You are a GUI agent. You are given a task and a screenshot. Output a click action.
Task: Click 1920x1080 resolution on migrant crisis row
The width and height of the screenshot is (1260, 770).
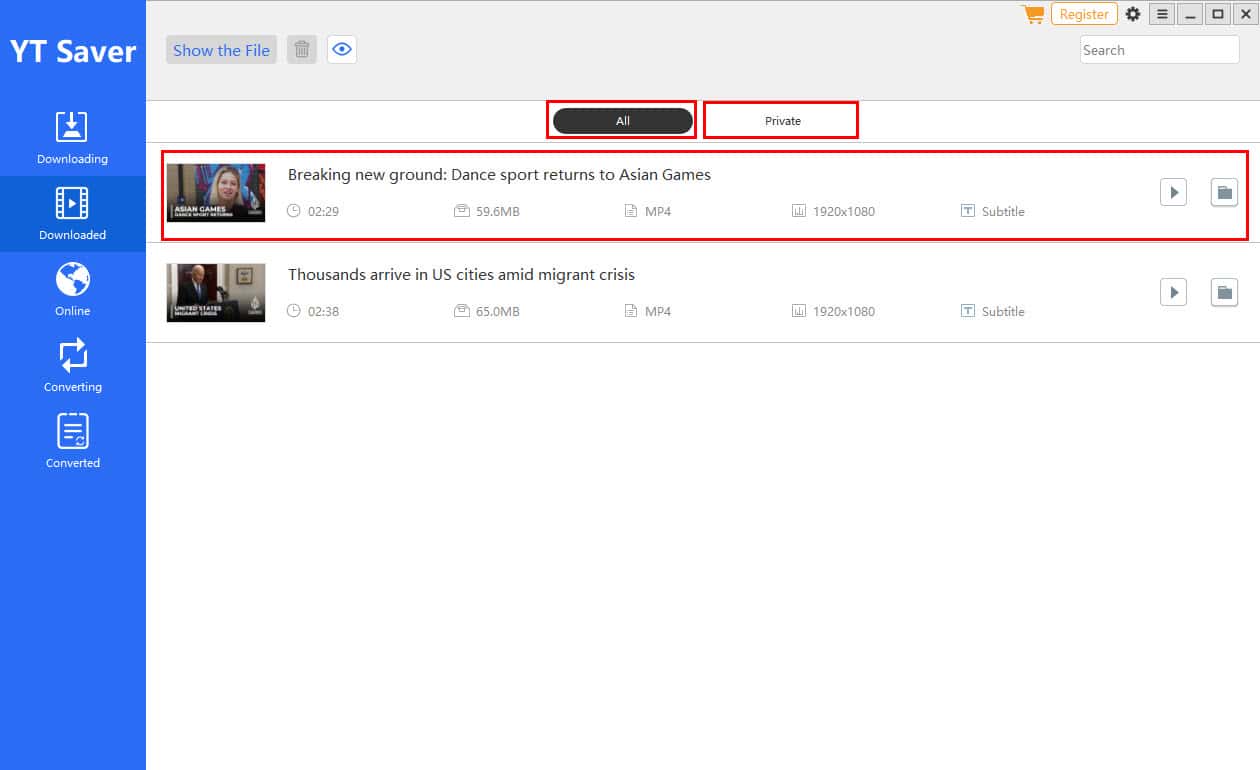tap(844, 312)
